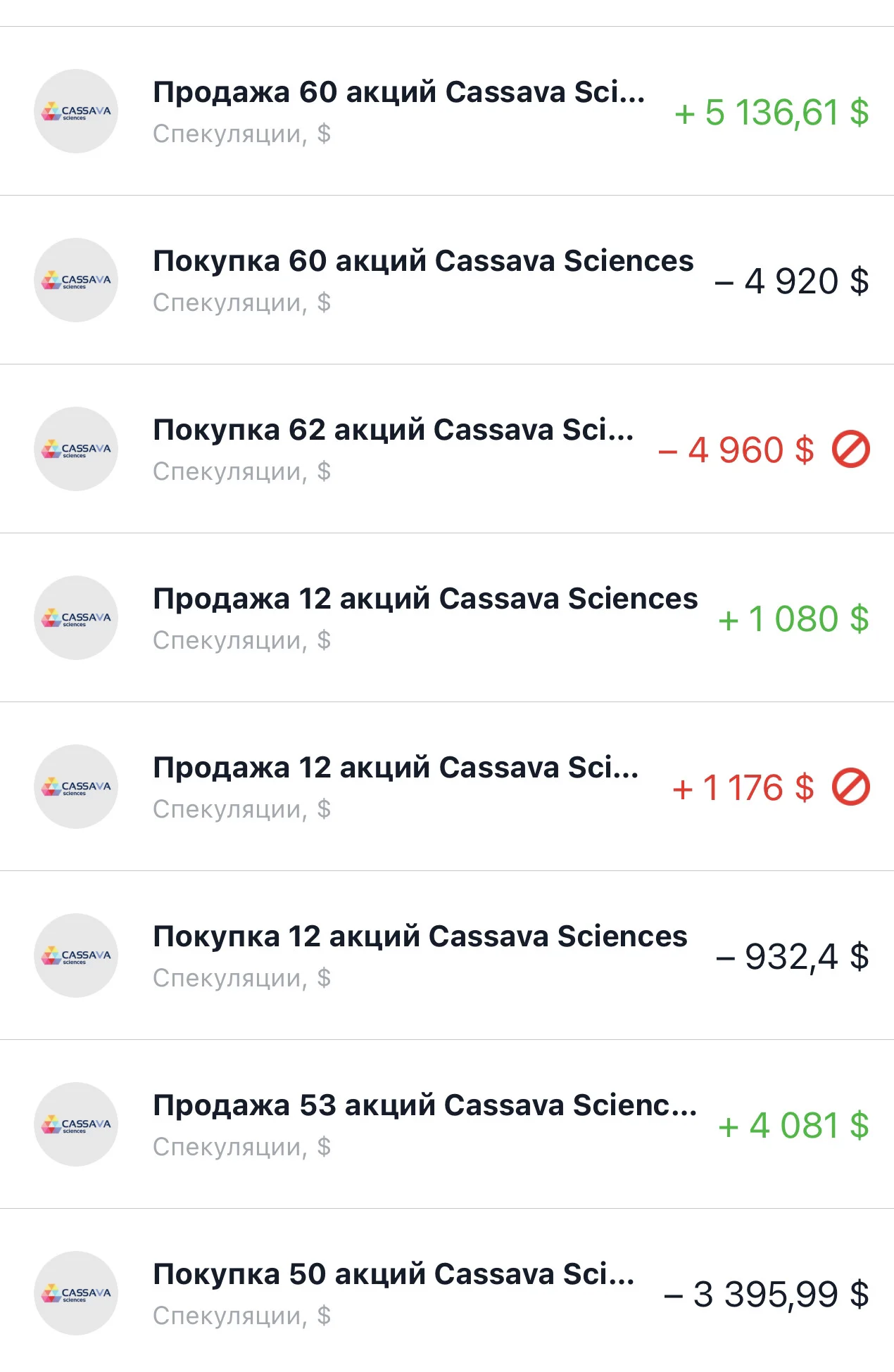This screenshot has height=1372, width=894.
Task: Tap cancelled icon beside + 1 176 $
Action: pos(851,787)
